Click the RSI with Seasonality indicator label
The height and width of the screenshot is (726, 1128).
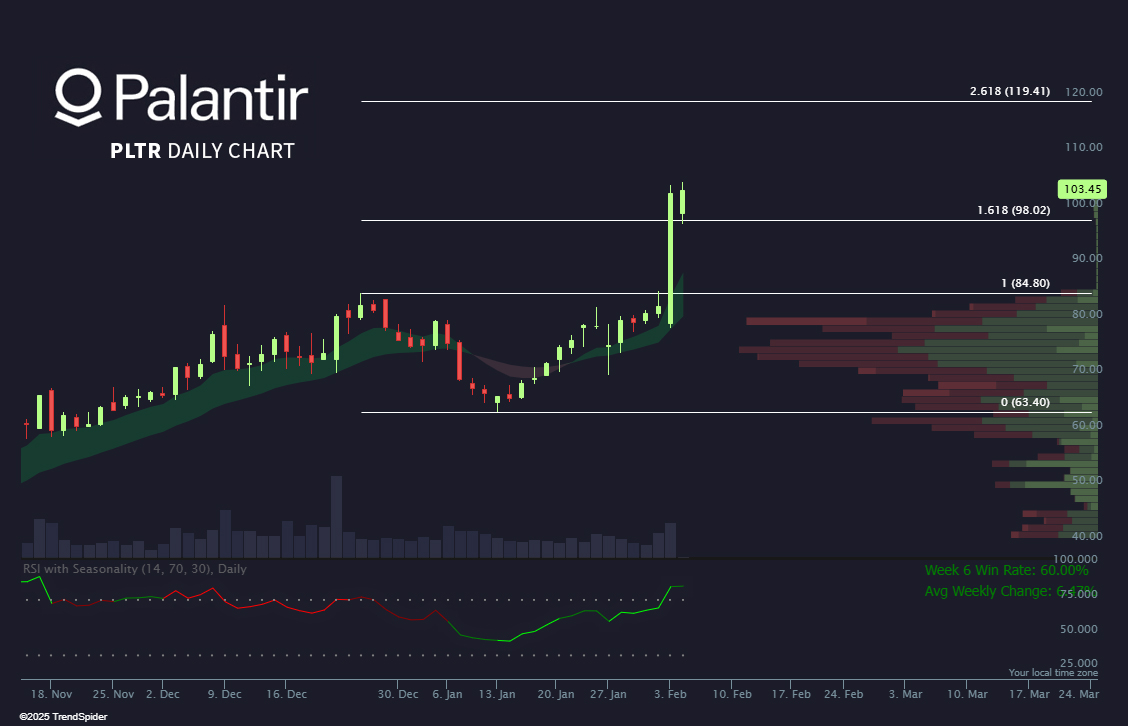(x=135, y=569)
